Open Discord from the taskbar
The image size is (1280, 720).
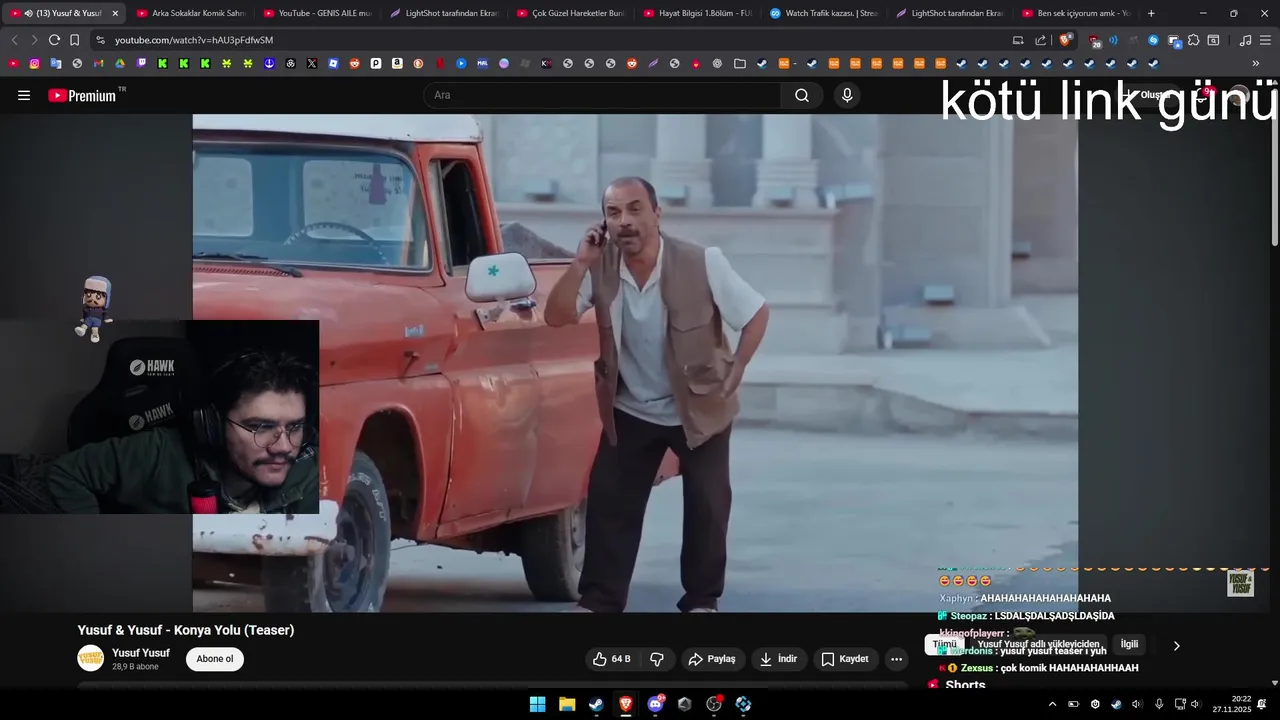pyautogui.click(x=655, y=704)
